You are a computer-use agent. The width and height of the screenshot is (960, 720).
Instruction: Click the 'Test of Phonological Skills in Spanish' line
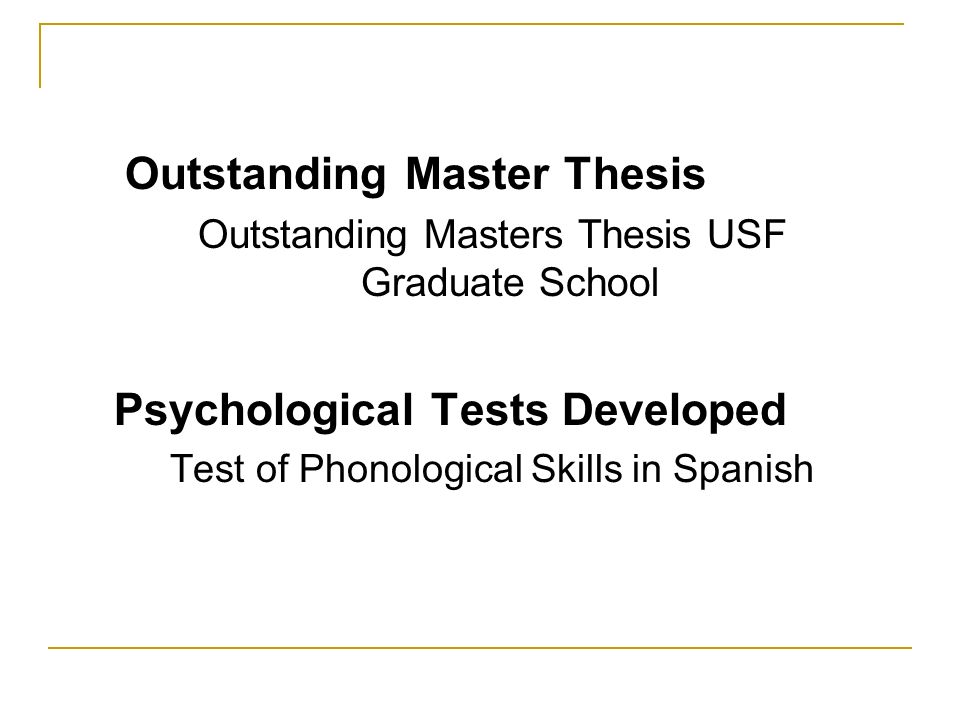click(x=492, y=469)
